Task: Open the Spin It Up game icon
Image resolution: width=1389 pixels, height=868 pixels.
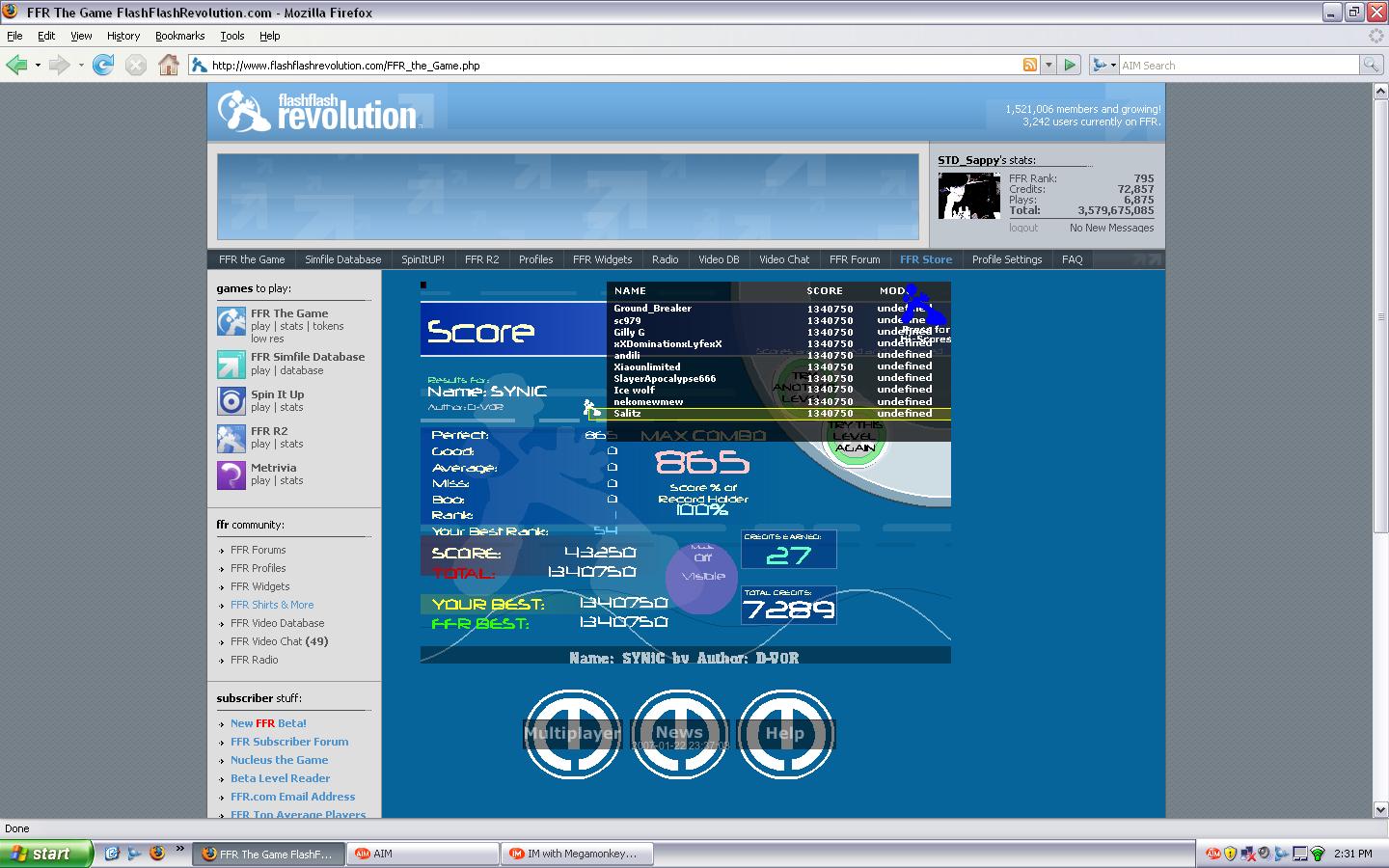Action: pyautogui.click(x=231, y=400)
